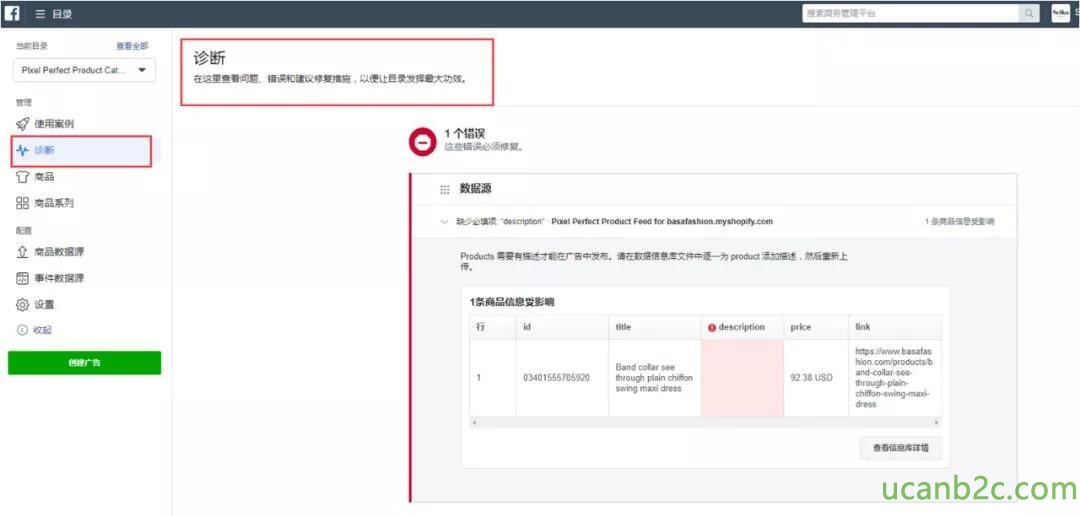Screen dimensions: 1080x516
Task: Click the empty red description cell
Action: coord(742,378)
